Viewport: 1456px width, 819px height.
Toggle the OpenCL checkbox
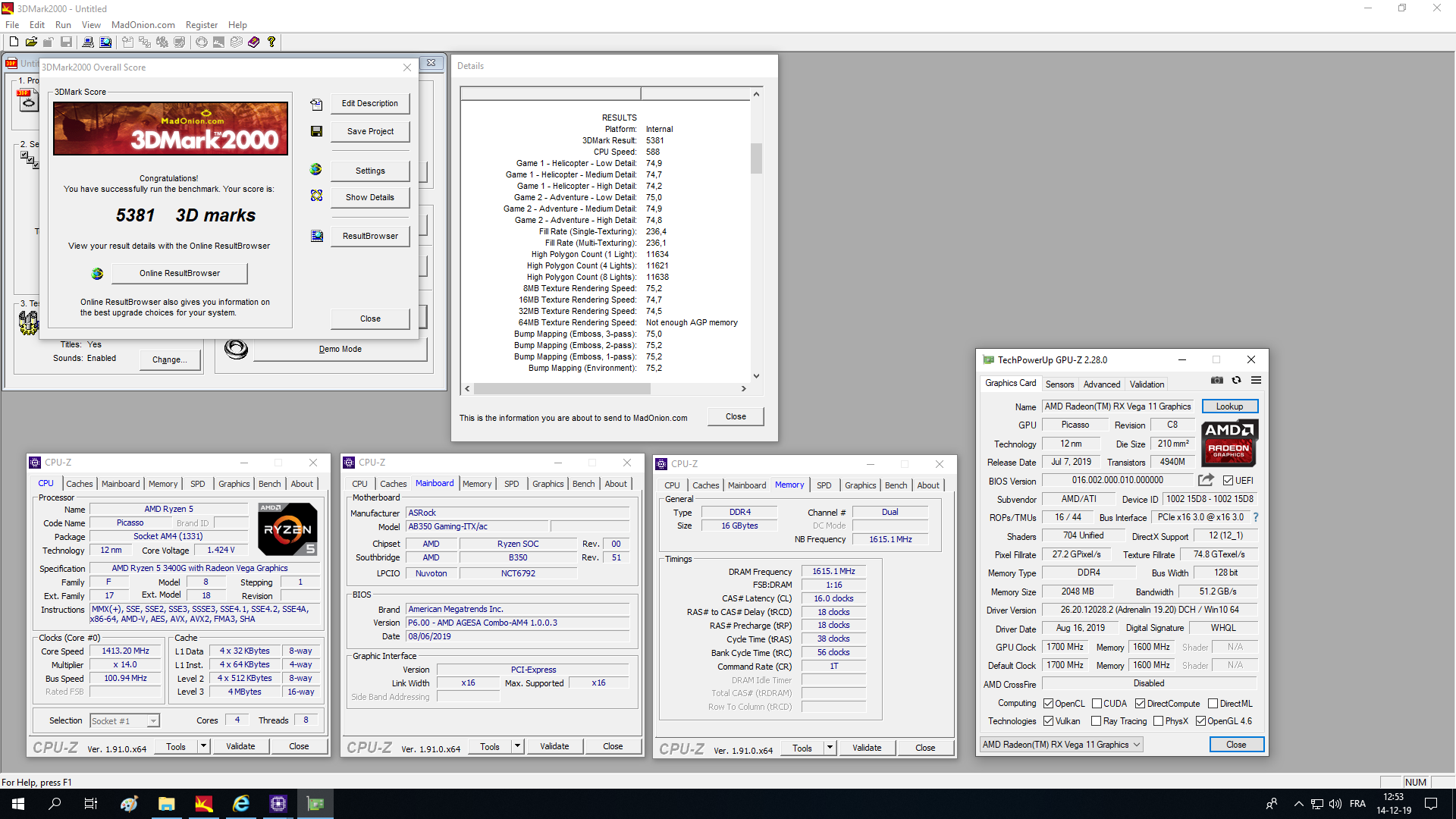pyautogui.click(x=1048, y=704)
